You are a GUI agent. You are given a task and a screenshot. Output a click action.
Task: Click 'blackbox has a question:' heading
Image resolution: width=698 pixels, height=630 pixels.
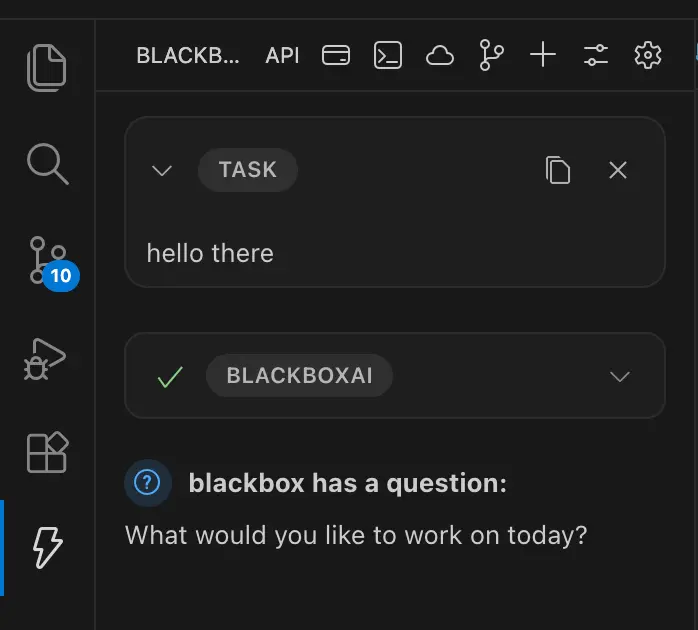pyautogui.click(x=348, y=483)
